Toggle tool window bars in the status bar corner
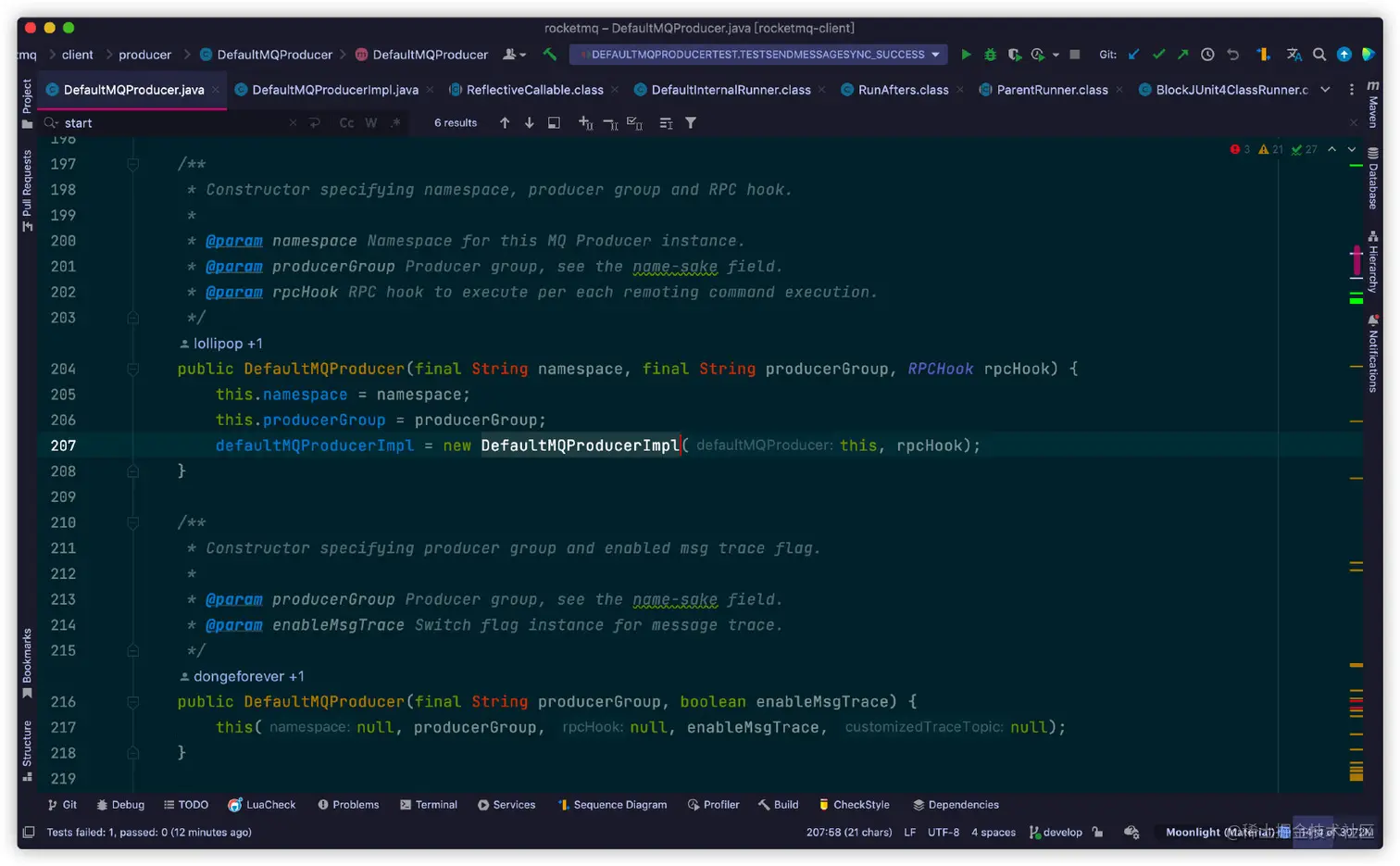The height and width of the screenshot is (866, 1400). tap(29, 832)
